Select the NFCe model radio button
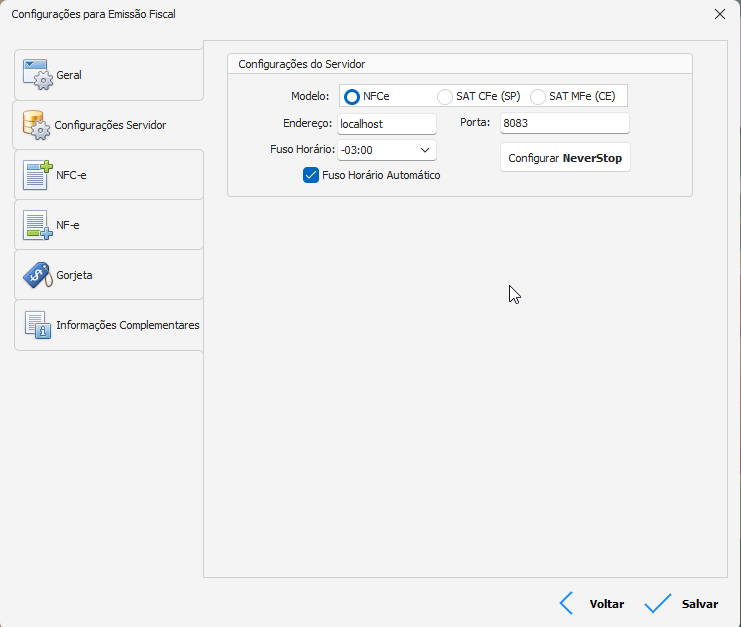Viewport: 741px width, 627px height. click(x=351, y=97)
